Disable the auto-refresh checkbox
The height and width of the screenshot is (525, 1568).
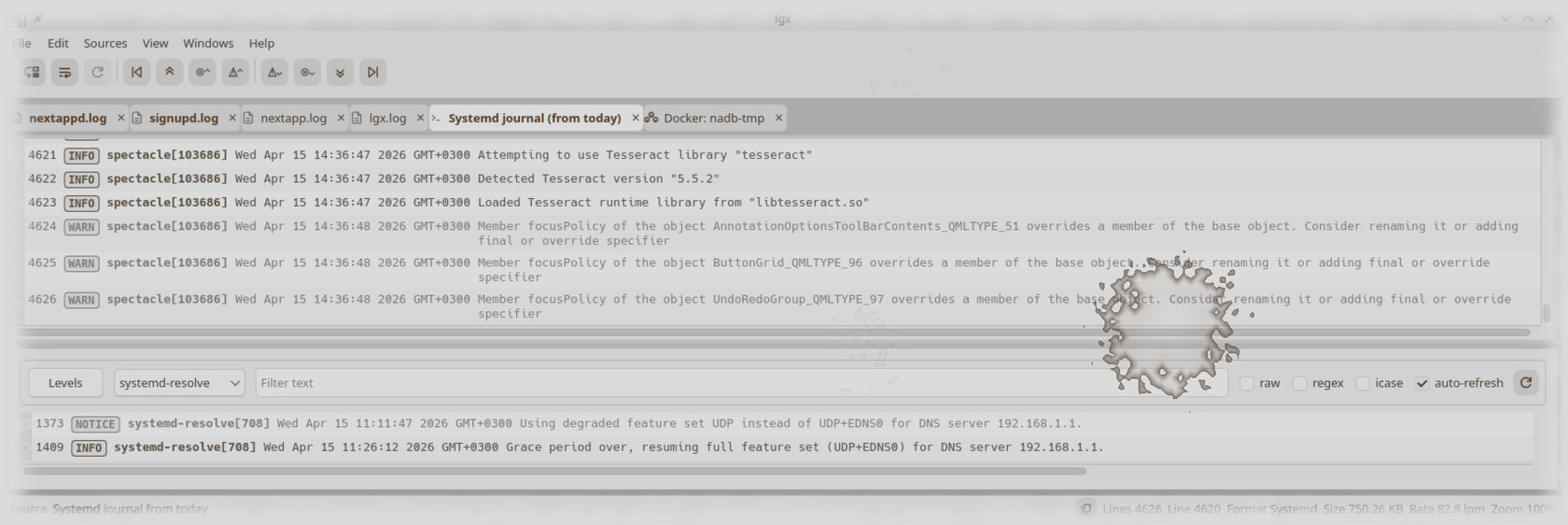1421,383
